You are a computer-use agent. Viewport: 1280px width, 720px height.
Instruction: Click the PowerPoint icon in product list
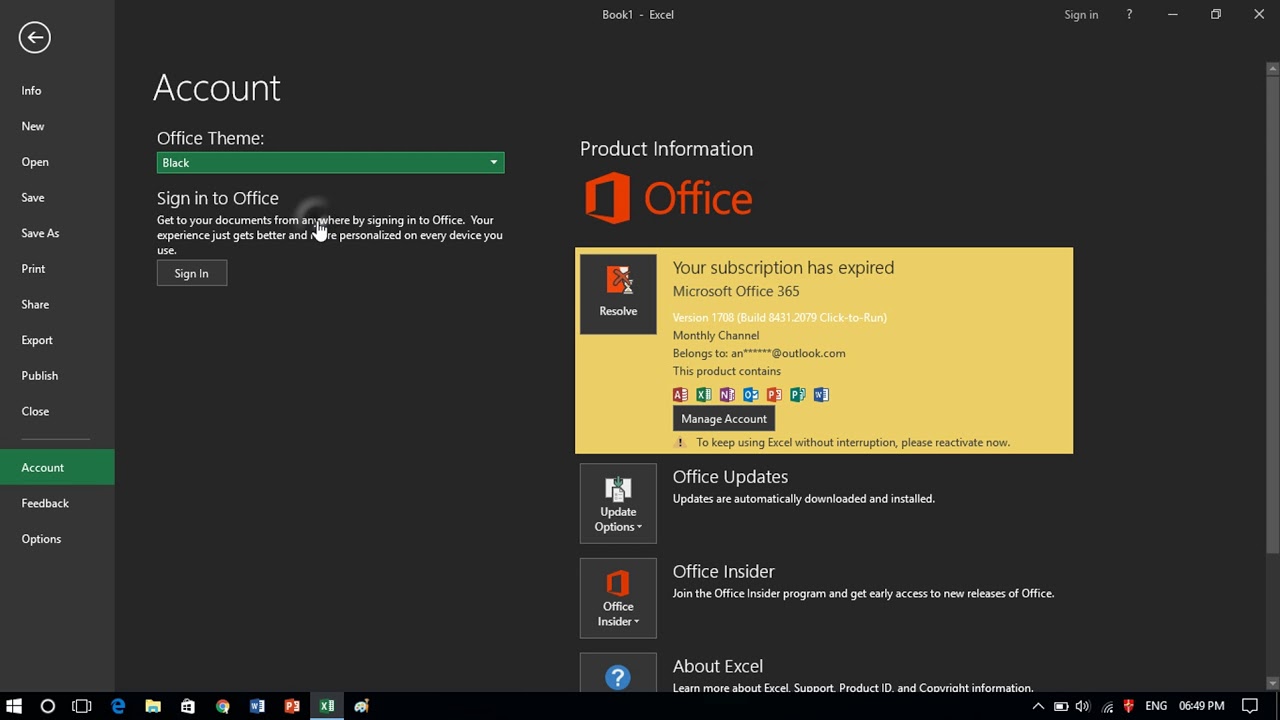click(774, 395)
